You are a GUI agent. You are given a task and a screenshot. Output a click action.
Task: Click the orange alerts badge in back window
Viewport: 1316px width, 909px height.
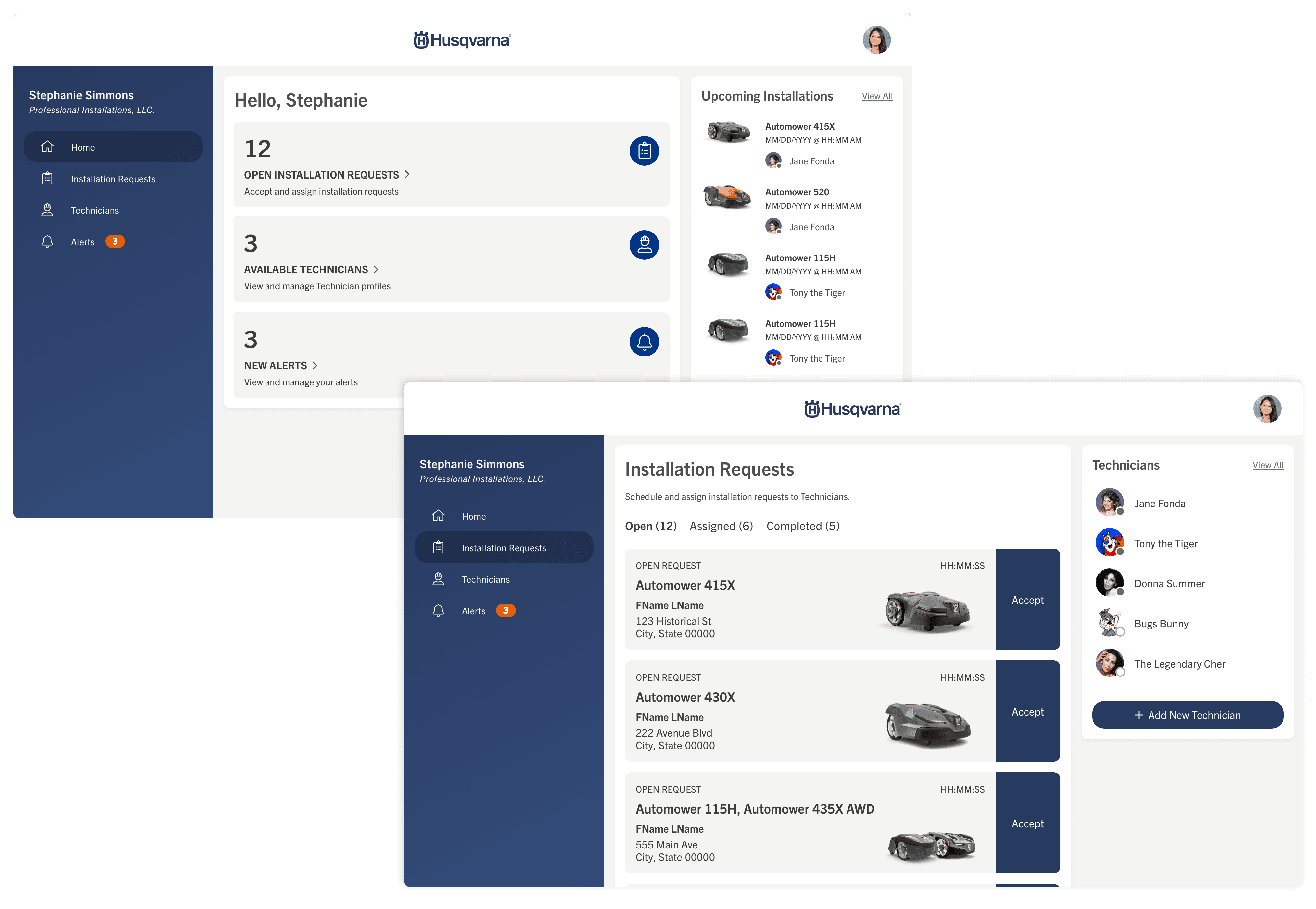click(x=115, y=241)
